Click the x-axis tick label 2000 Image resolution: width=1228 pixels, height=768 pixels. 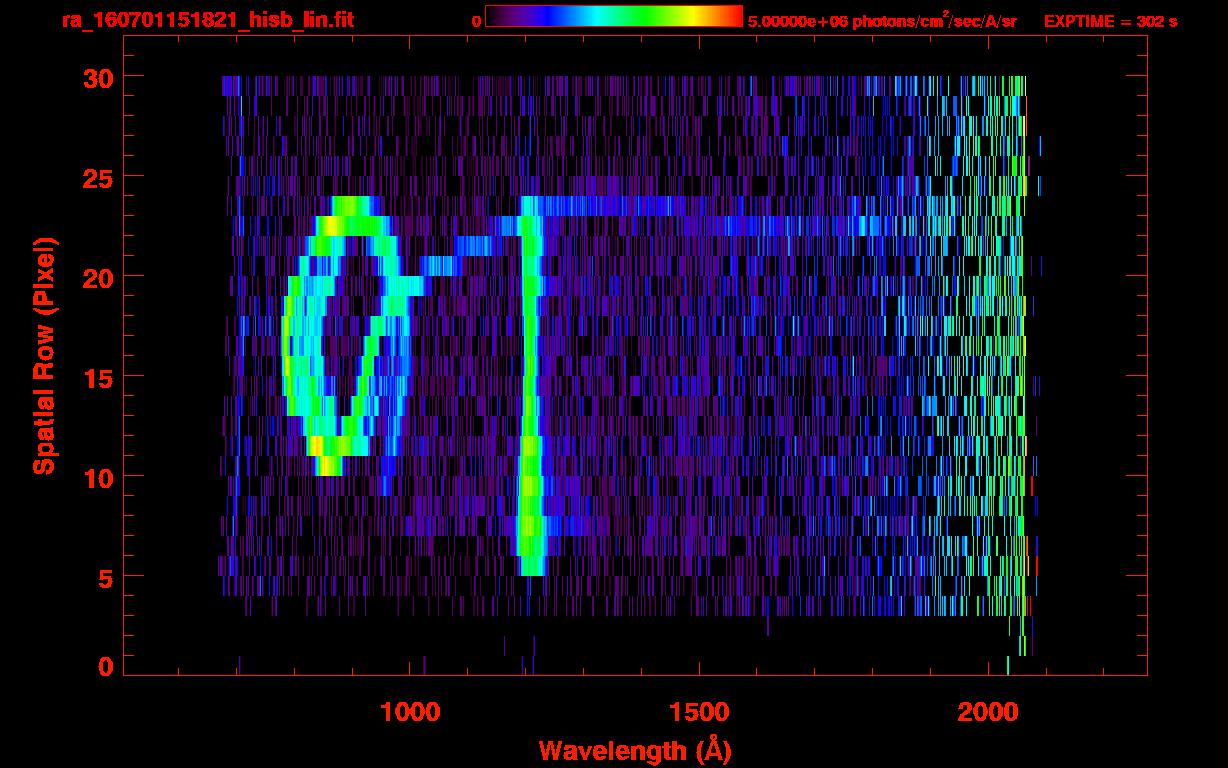pyautogui.click(x=988, y=712)
